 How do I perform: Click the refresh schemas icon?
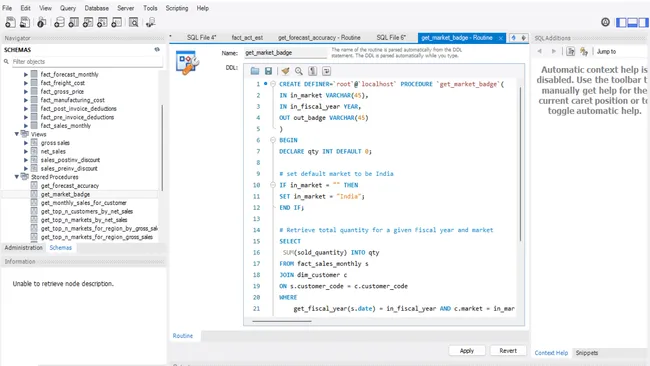[x=157, y=49]
